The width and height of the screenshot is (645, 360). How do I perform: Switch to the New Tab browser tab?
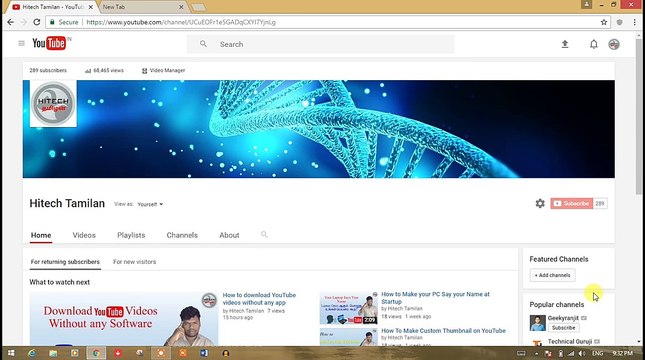click(x=140, y=7)
